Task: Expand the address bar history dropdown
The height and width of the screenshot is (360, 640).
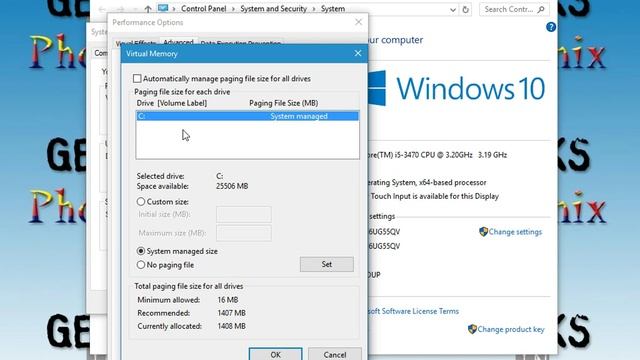Action: tap(453, 9)
